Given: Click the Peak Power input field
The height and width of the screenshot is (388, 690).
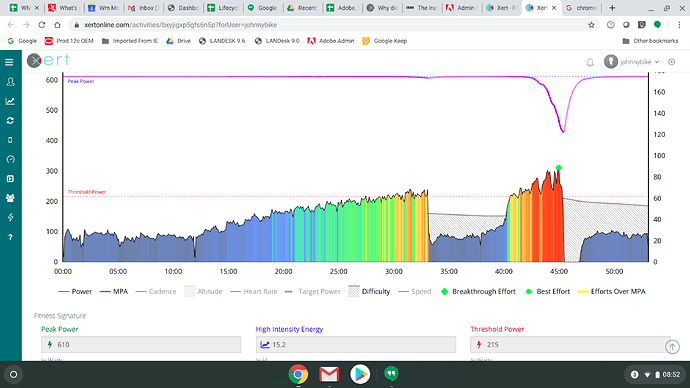Looking at the screenshot, I should pos(141,344).
